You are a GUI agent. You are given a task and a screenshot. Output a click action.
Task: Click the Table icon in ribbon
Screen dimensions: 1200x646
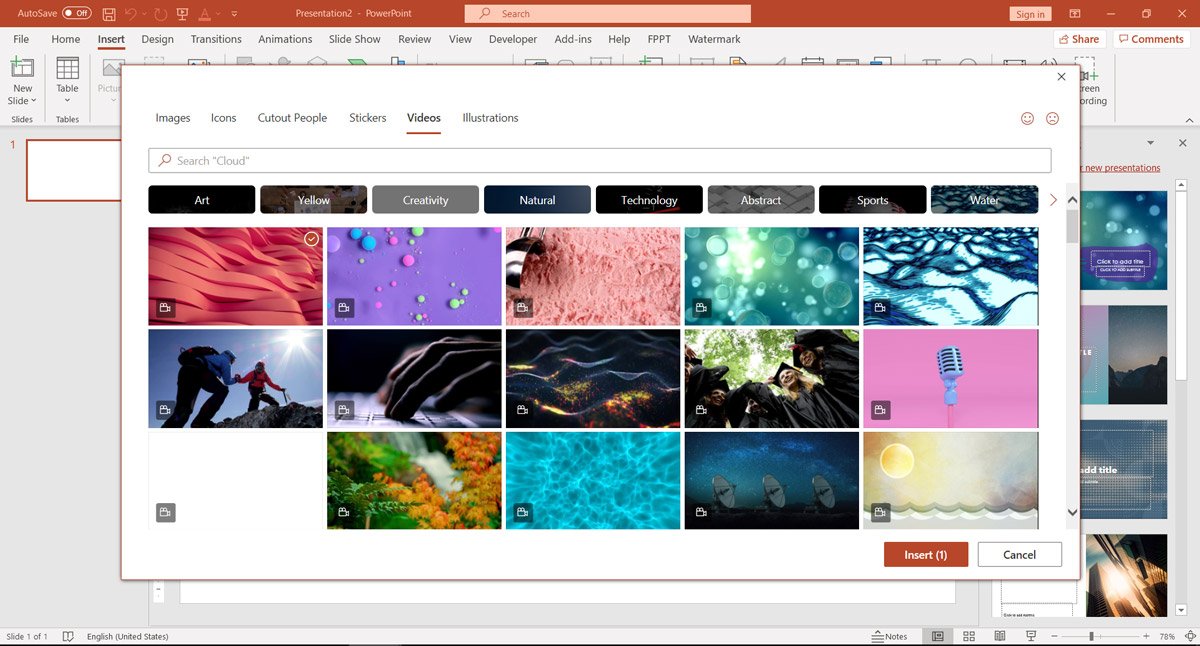[67, 68]
